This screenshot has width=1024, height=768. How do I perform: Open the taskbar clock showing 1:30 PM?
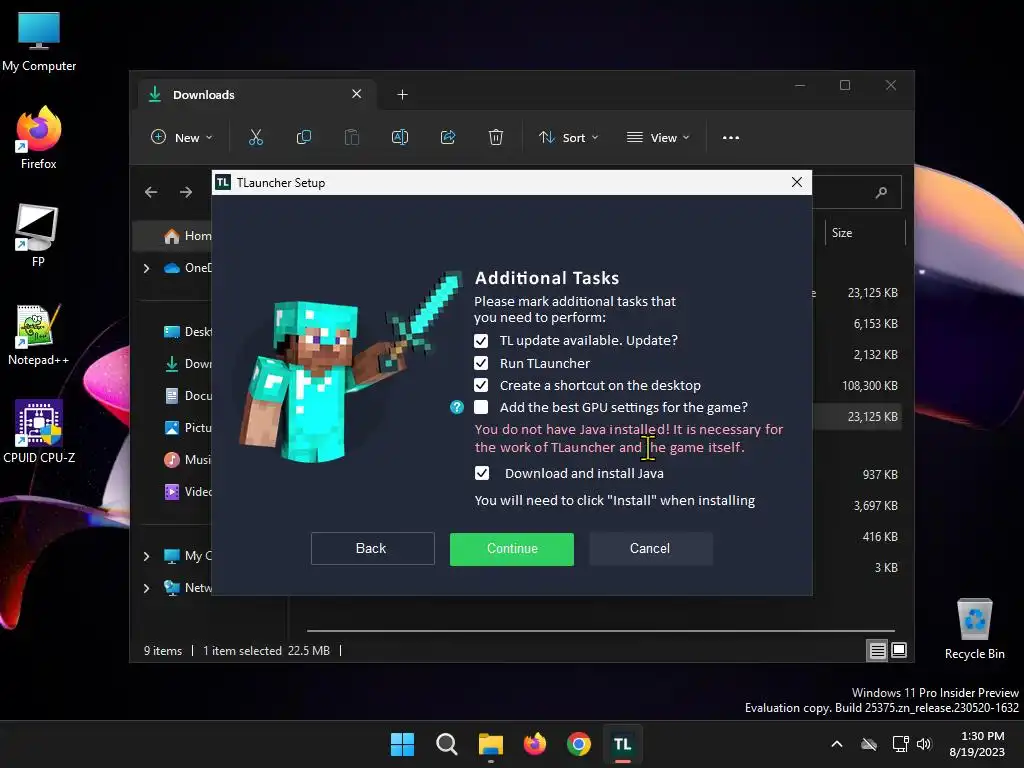(977, 744)
